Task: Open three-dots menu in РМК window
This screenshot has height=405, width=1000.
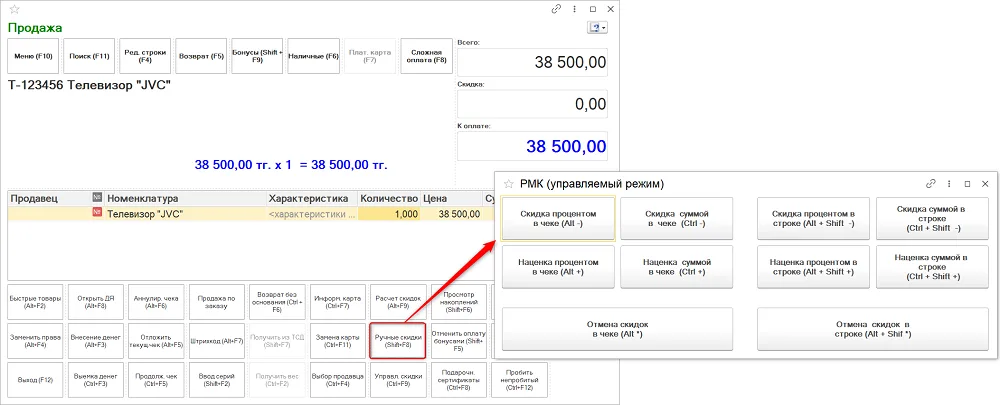Action: tap(948, 184)
